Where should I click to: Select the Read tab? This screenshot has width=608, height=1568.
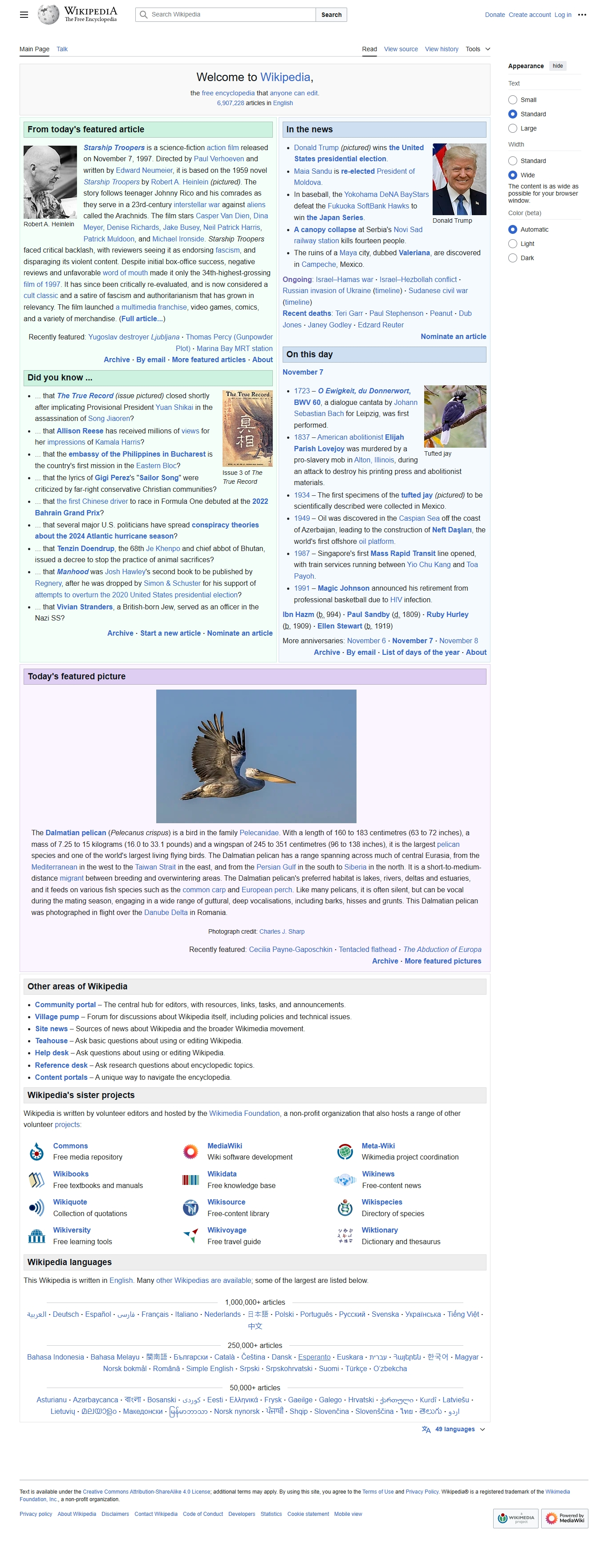point(370,49)
